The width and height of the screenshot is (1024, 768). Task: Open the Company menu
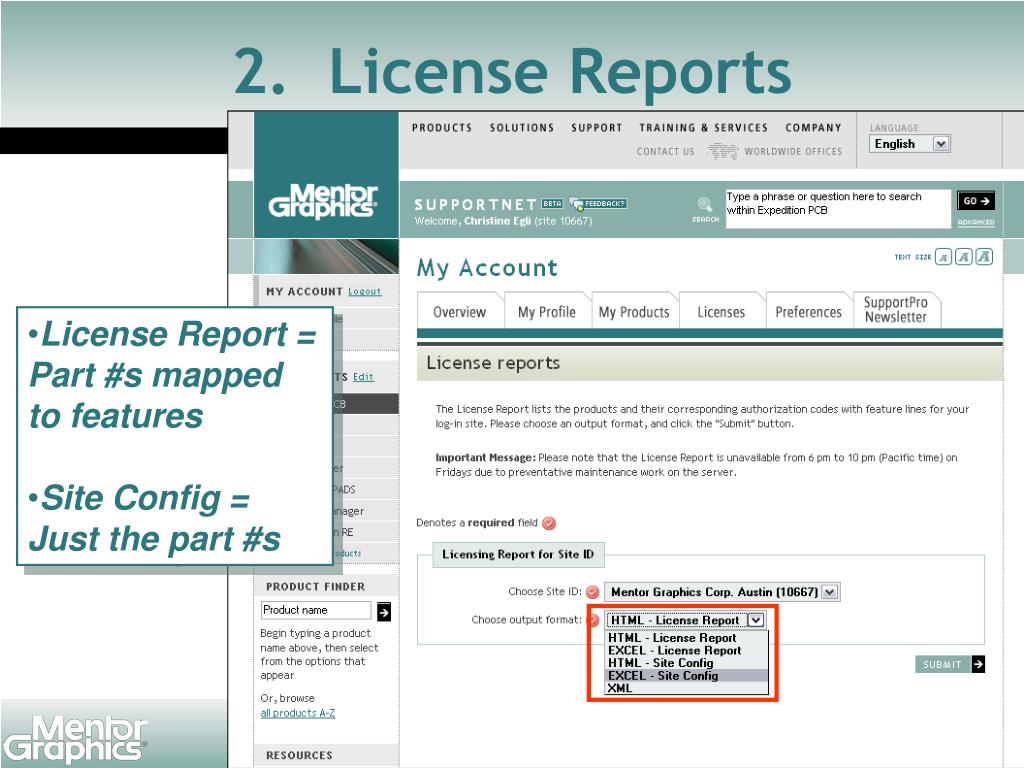click(813, 128)
